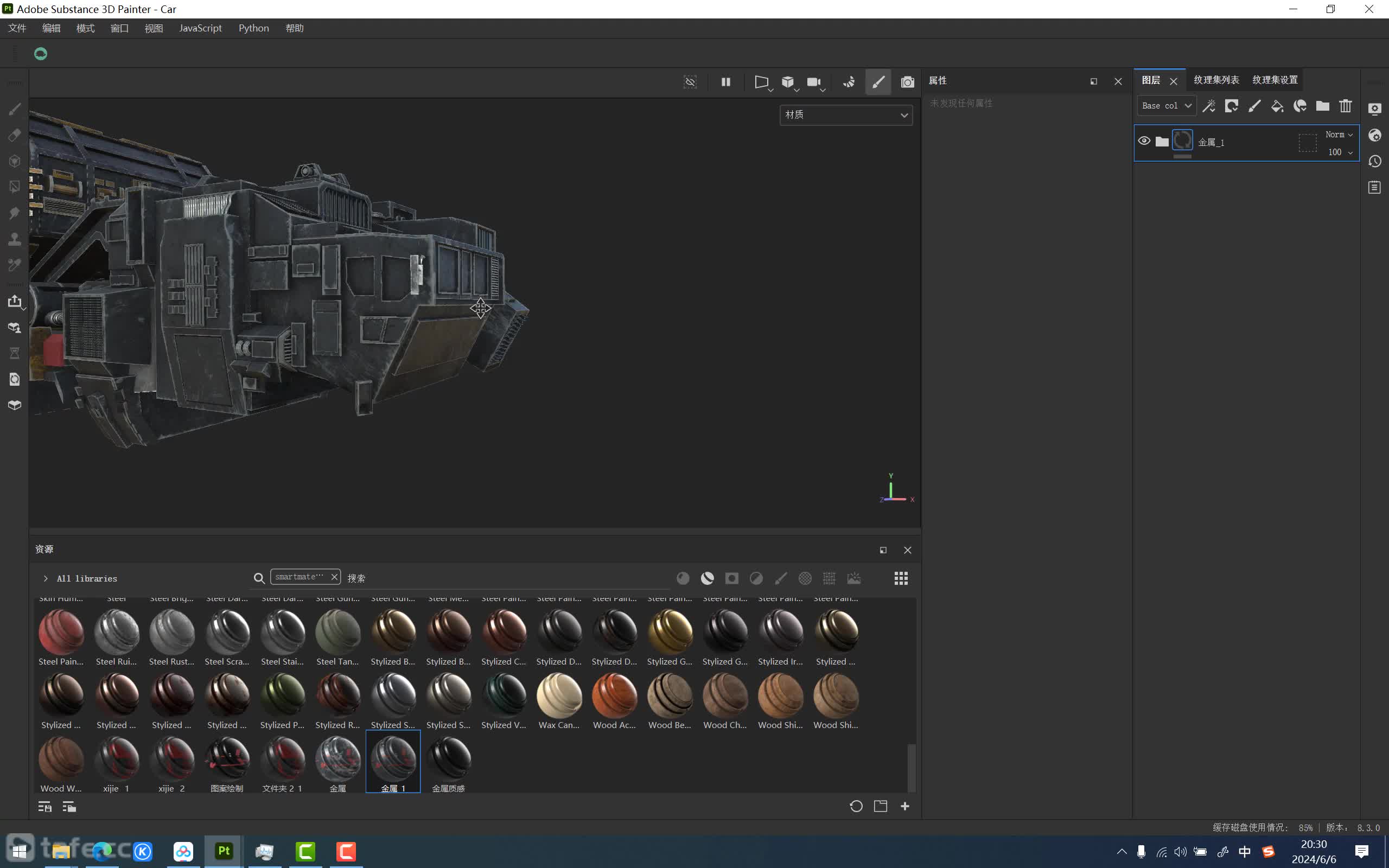Expand the All libraries tree
This screenshot has width=1389, height=868.
click(46, 579)
